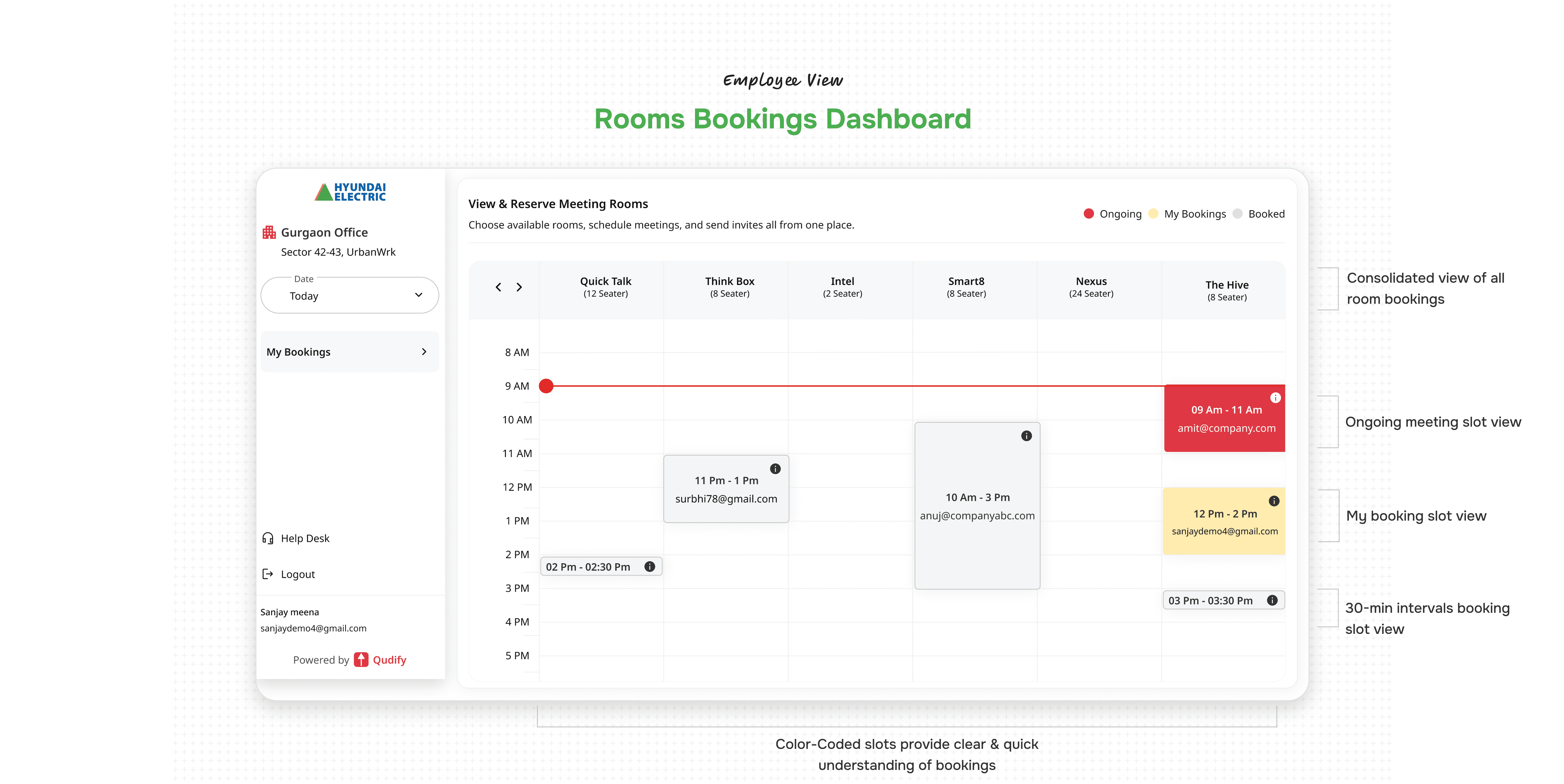Open the Date dropdown showing Today
The height and width of the screenshot is (784, 1564).
tap(350, 295)
